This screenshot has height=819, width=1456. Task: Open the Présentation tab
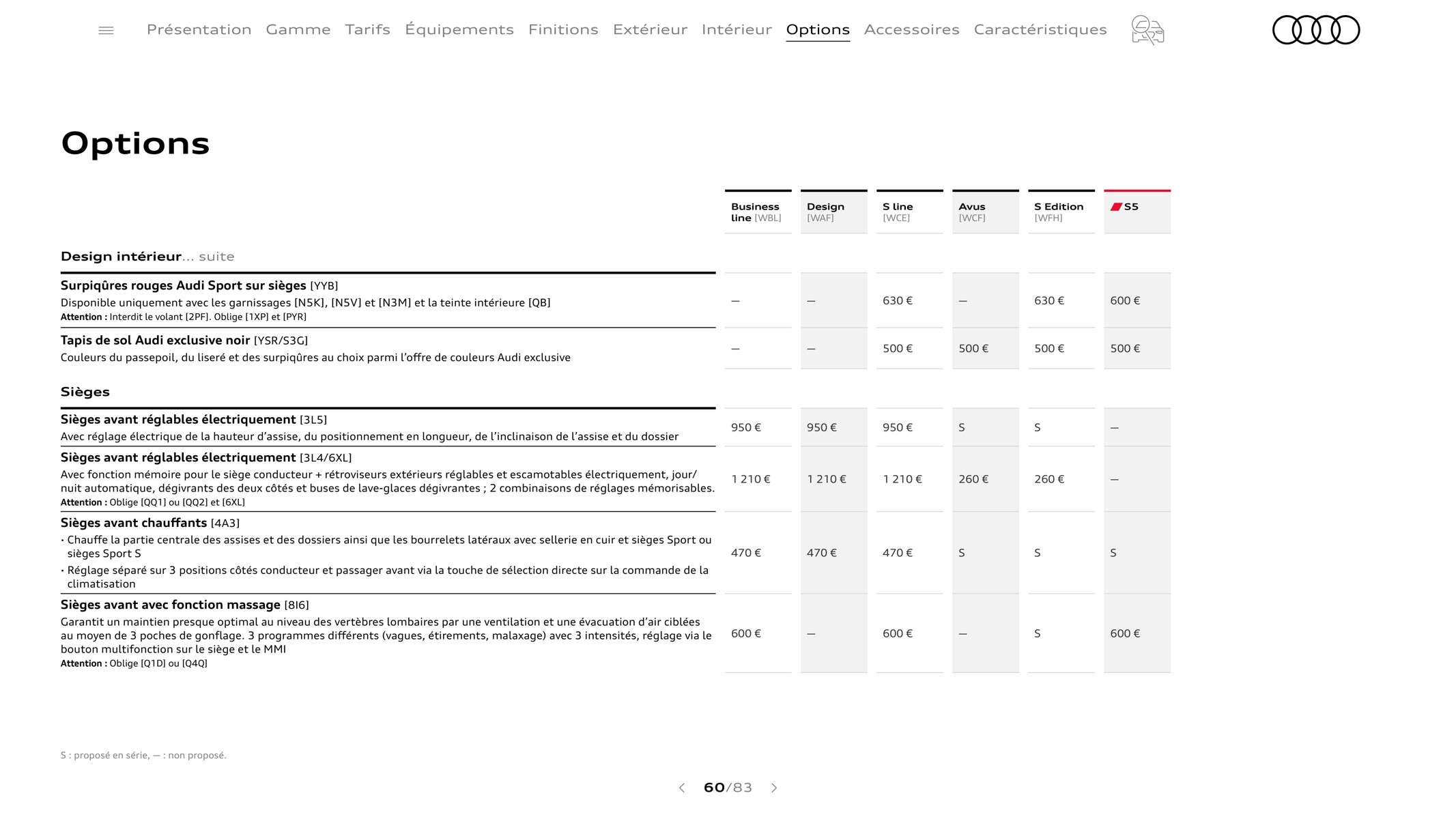(x=199, y=29)
